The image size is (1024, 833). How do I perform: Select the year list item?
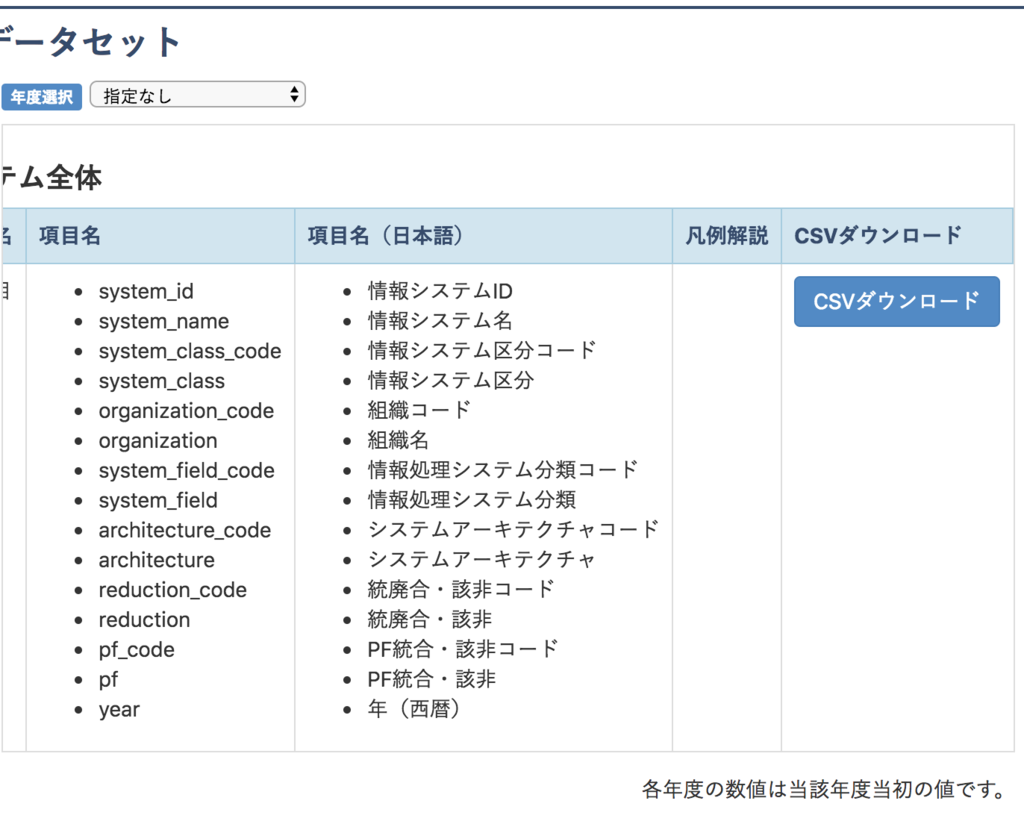(119, 710)
